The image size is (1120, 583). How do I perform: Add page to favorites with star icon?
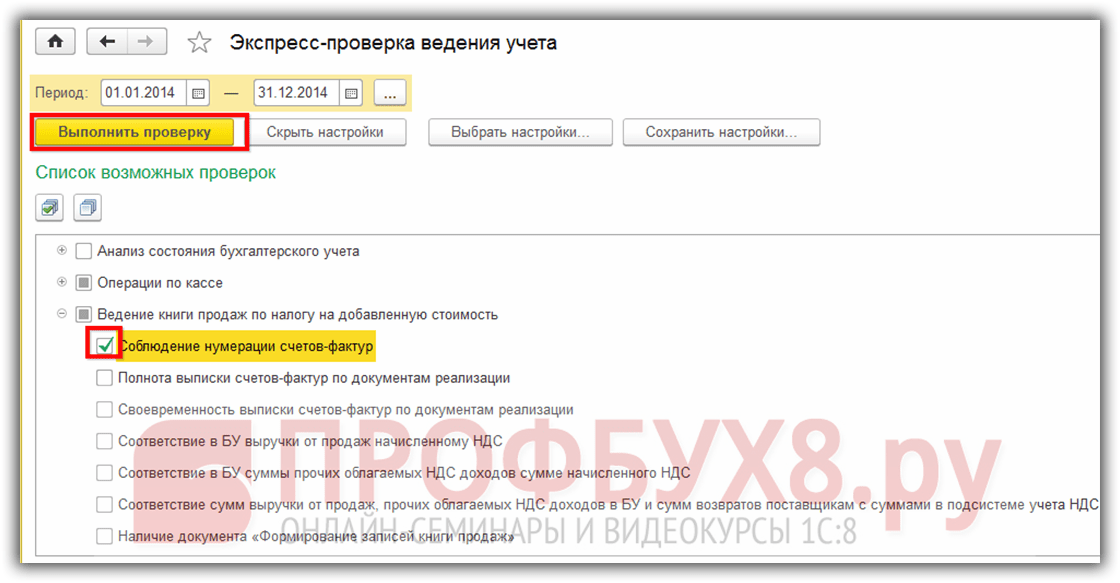pyautogui.click(x=199, y=43)
